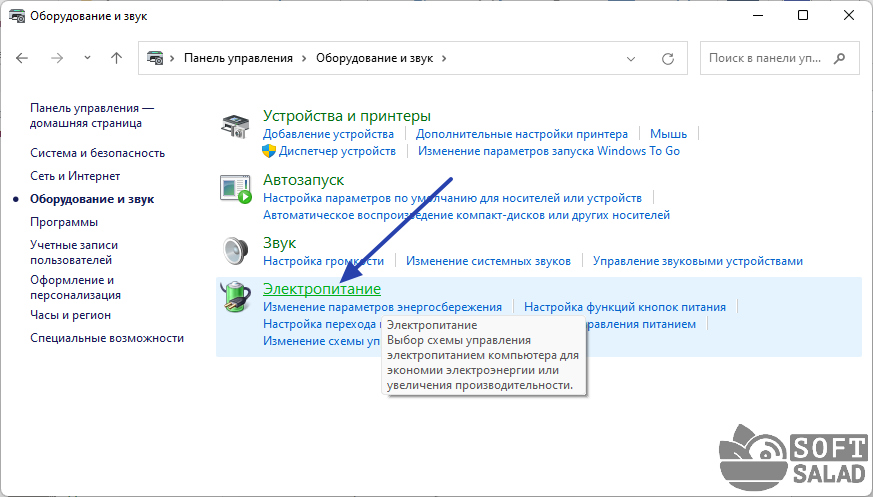Open Оформление и персонализация category
873x497 pixels.
75,287
